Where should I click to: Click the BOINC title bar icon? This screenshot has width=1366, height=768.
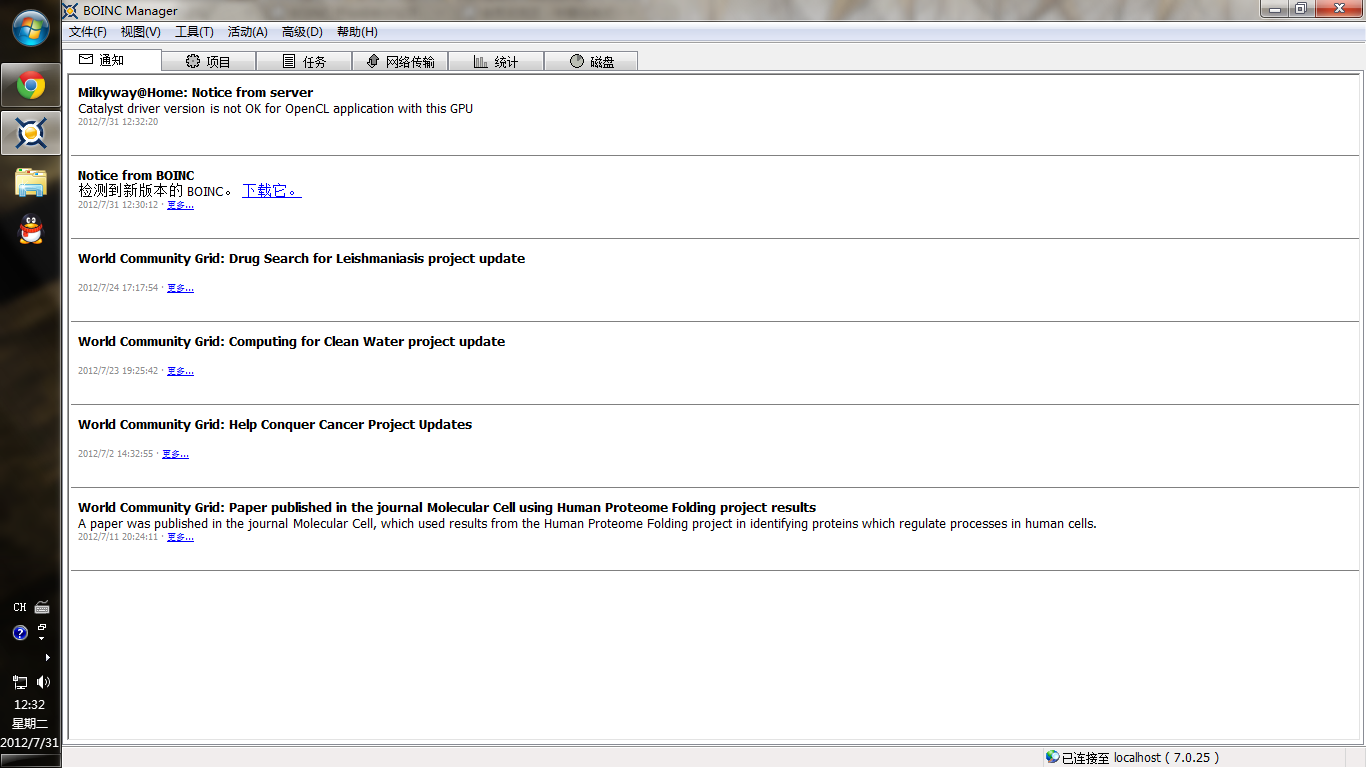click(x=70, y=10)
